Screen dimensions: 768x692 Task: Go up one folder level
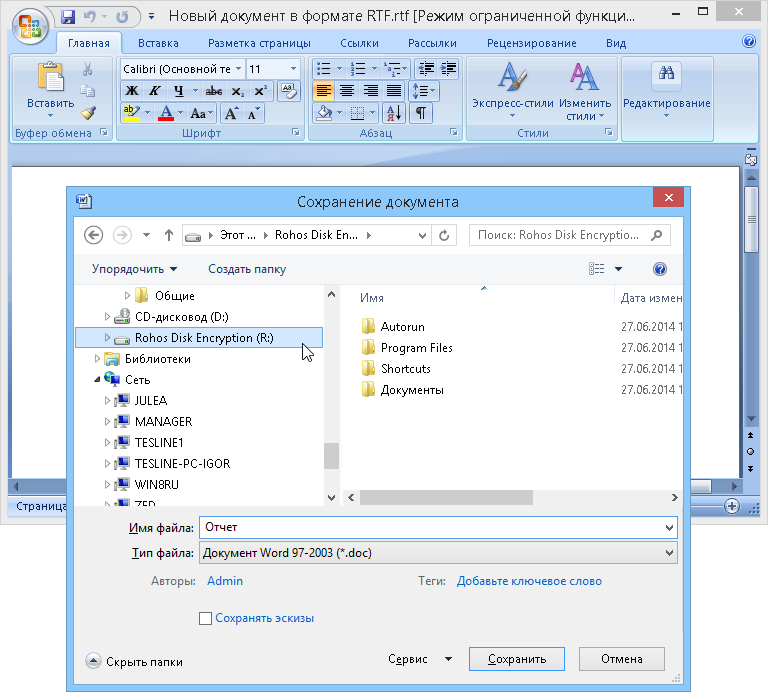point(168,235)
